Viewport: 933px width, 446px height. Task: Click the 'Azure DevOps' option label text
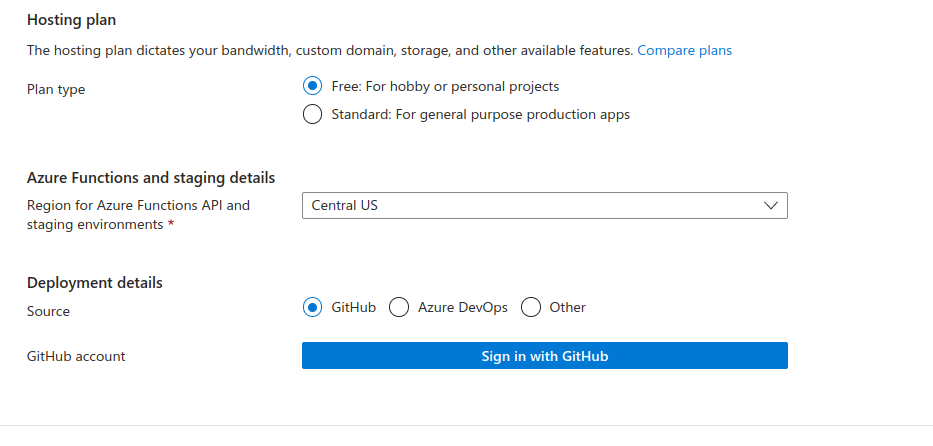463,307
